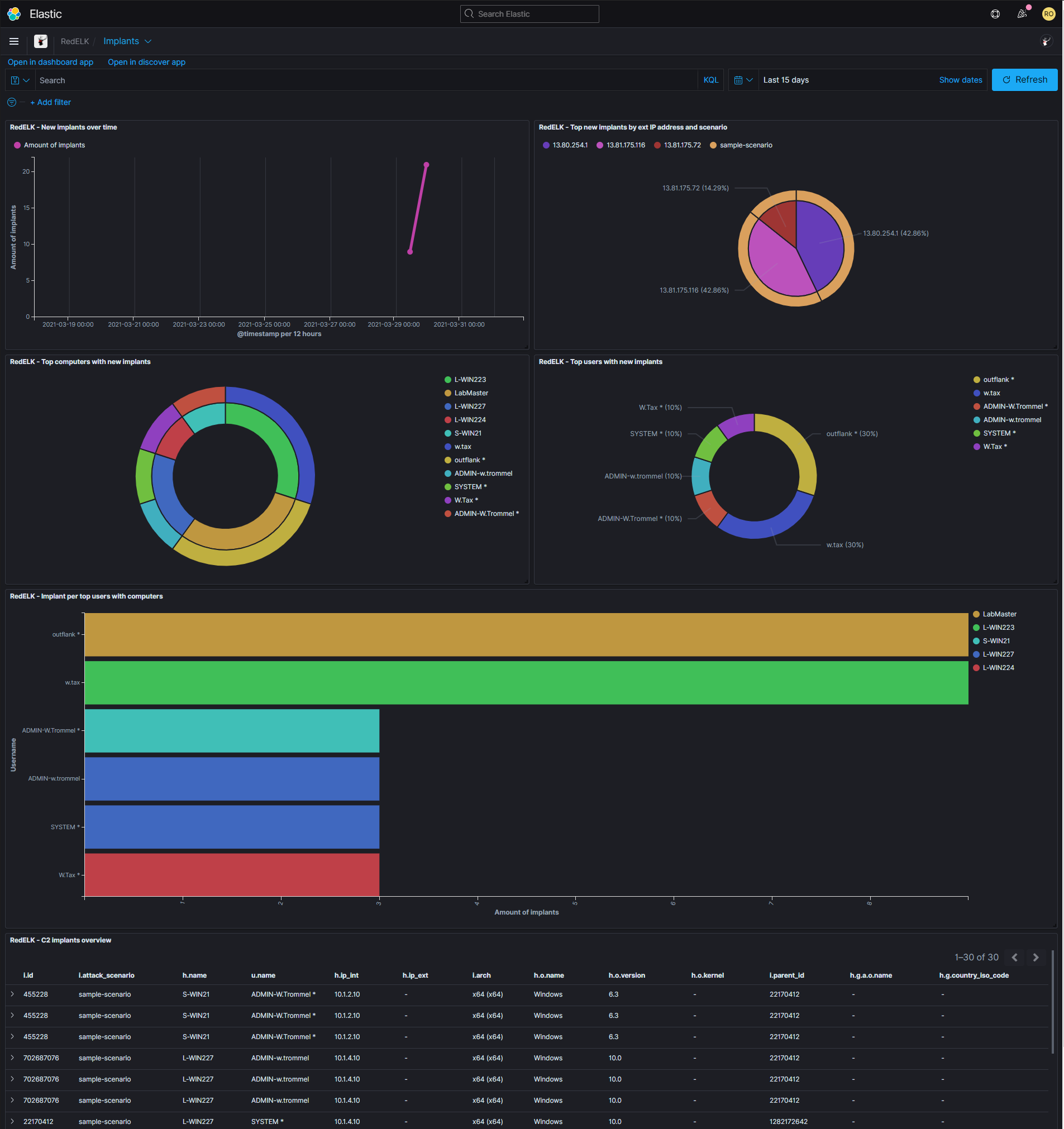Open the calendar quick date menu
The height and width of the screenshot is (1129, 1064).
743,80
